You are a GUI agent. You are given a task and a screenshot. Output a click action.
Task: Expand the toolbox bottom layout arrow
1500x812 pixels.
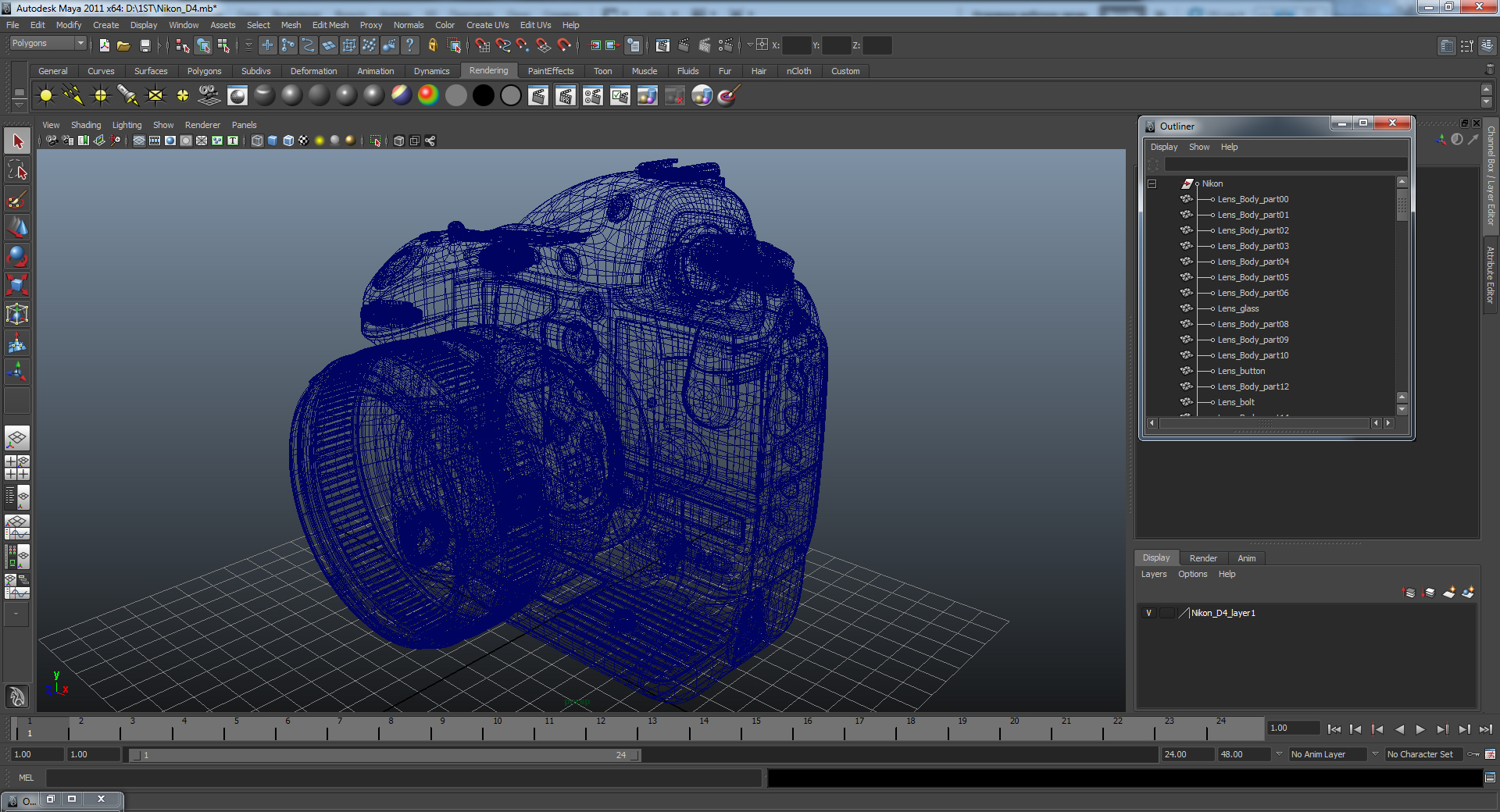[16, 614]
